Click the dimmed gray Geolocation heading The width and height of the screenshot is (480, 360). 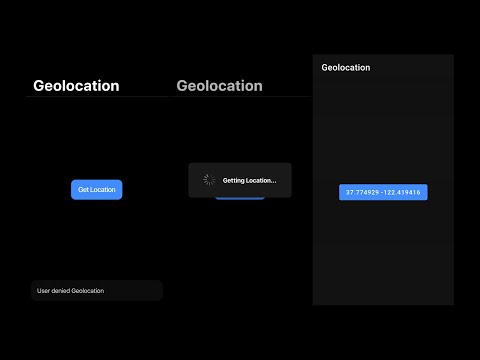[x=219, y=86]
